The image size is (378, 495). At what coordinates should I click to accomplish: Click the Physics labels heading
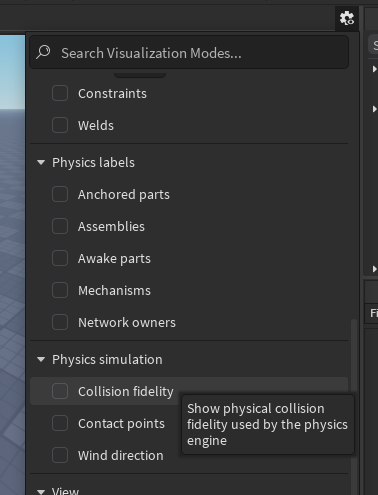[x=93, y=163]
